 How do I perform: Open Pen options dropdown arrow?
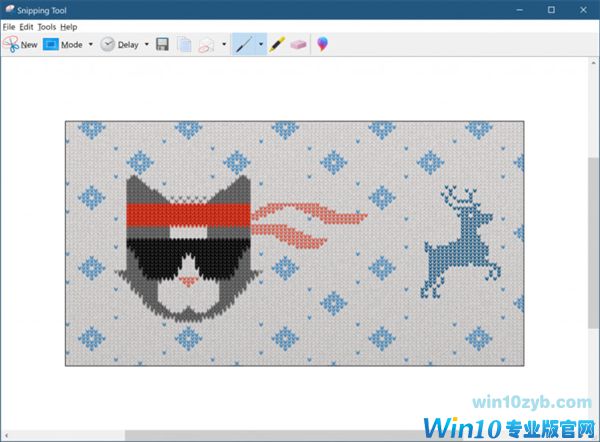click(261, 44)
